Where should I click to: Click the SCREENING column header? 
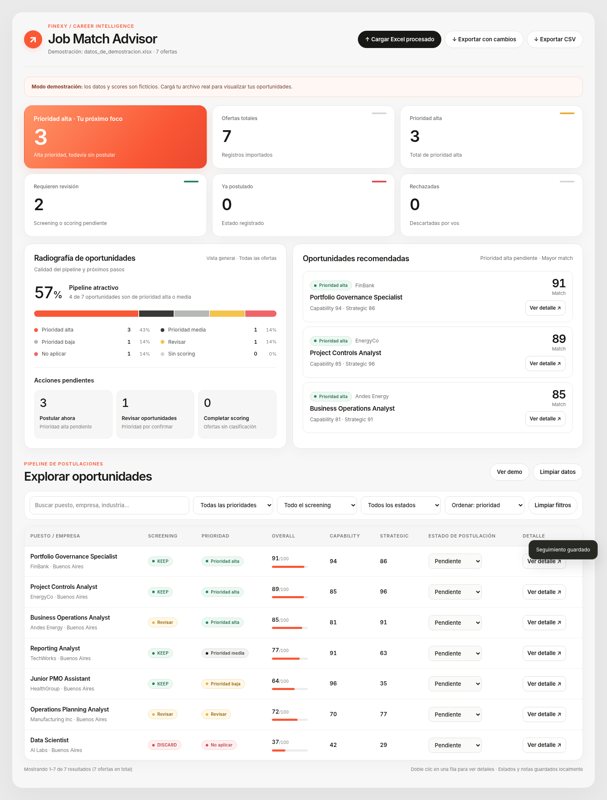coord(163,536)
